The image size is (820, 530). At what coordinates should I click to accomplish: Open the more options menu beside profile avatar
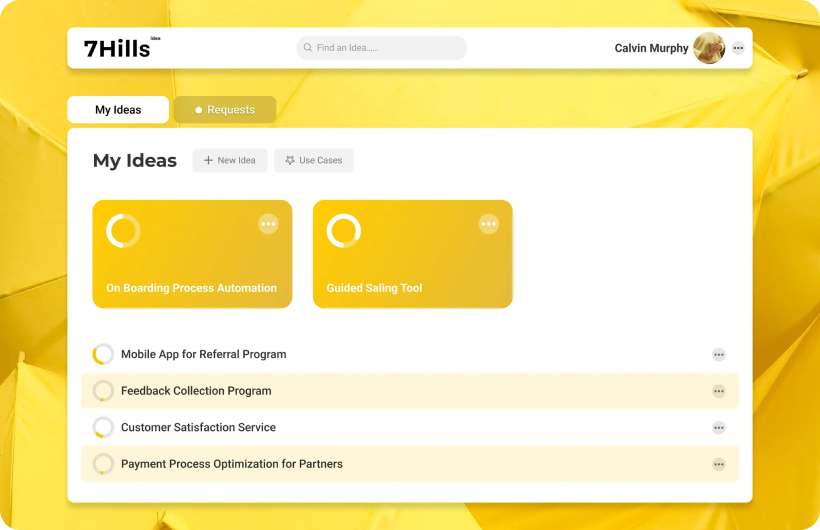click(738, 48)
